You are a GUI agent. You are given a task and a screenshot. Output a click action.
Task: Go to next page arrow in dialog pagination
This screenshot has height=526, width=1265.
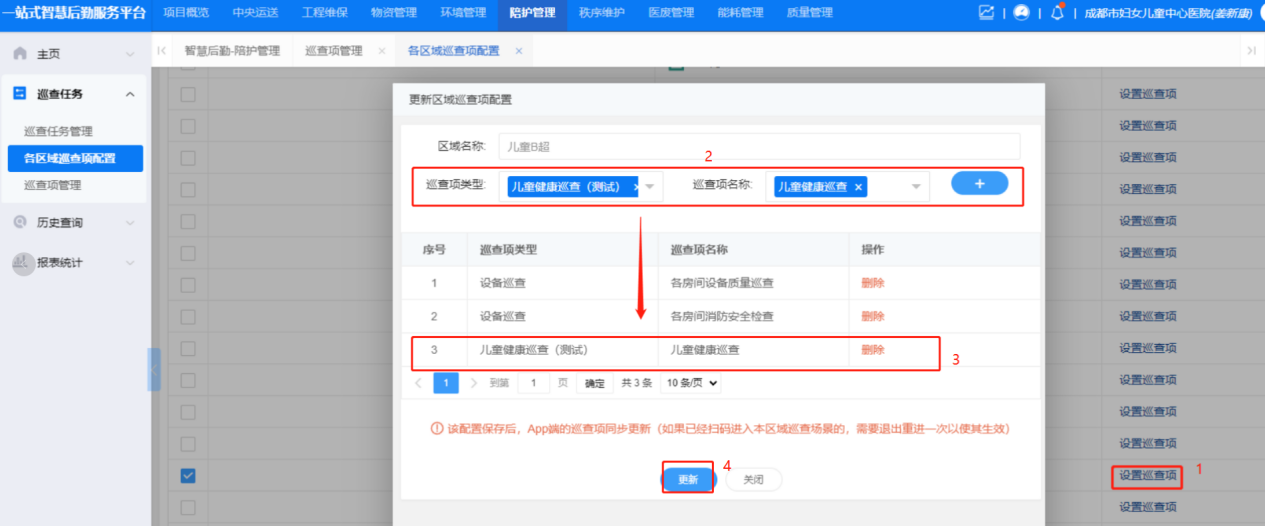[474, 383]
